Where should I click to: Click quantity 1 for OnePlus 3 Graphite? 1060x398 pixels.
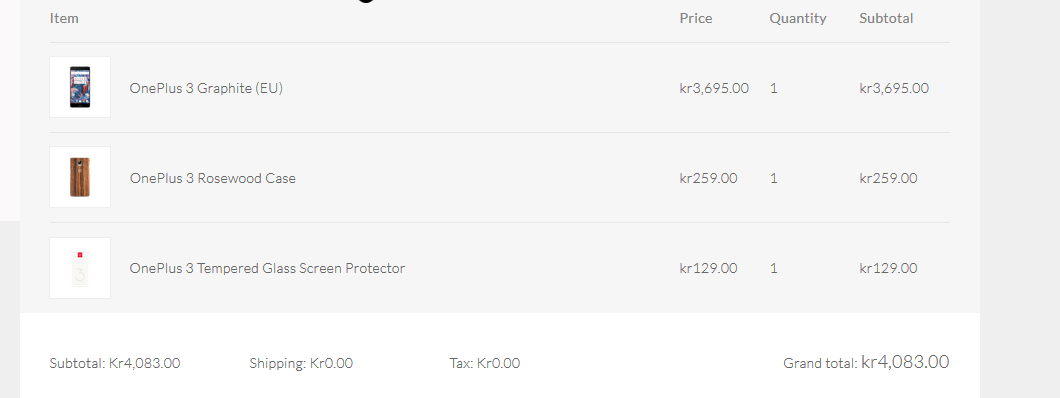pos(774,88)
